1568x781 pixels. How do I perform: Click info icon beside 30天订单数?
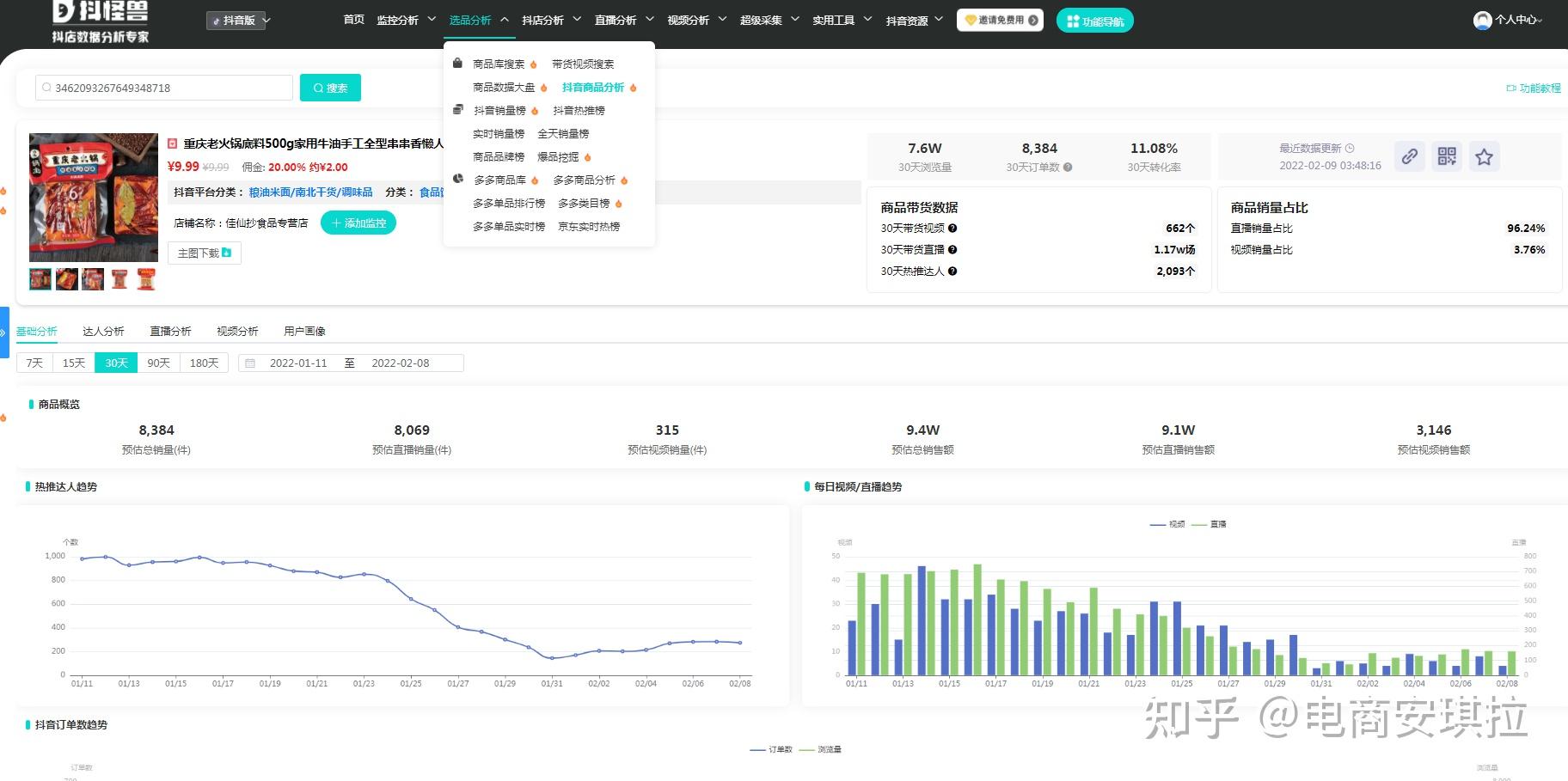tap(1068, 168)
